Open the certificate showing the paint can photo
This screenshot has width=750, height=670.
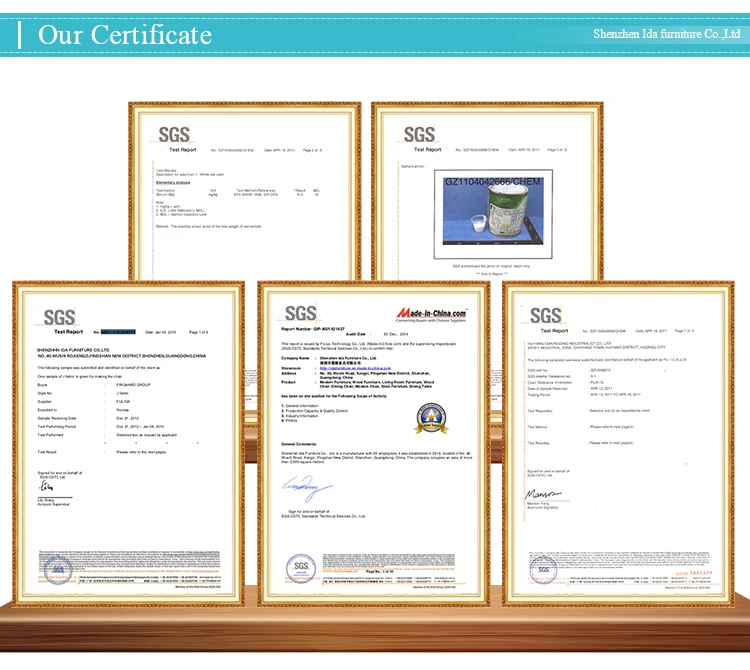click(x=487, y=191)
